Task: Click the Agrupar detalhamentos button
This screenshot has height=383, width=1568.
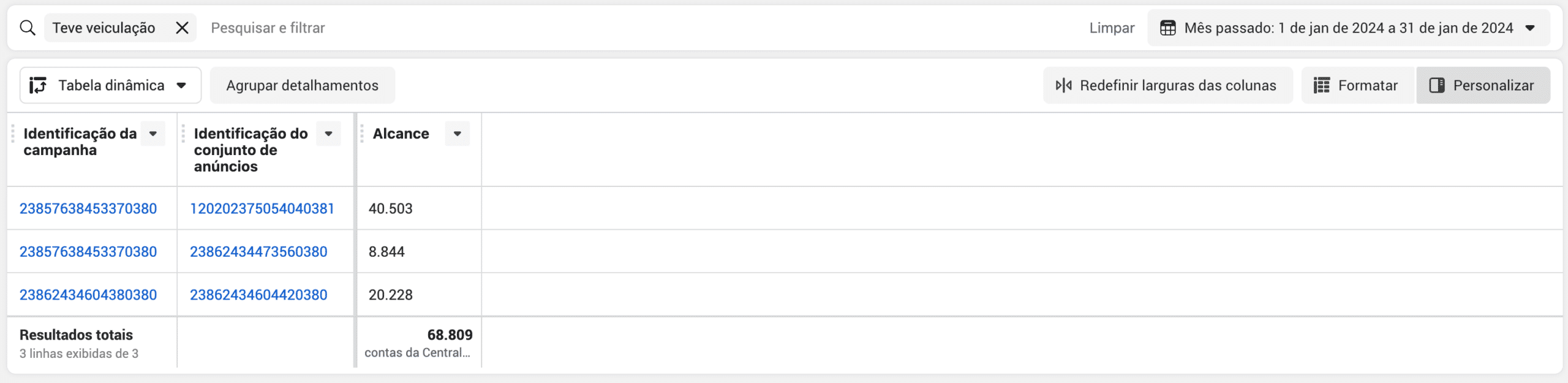Action: 302,85
